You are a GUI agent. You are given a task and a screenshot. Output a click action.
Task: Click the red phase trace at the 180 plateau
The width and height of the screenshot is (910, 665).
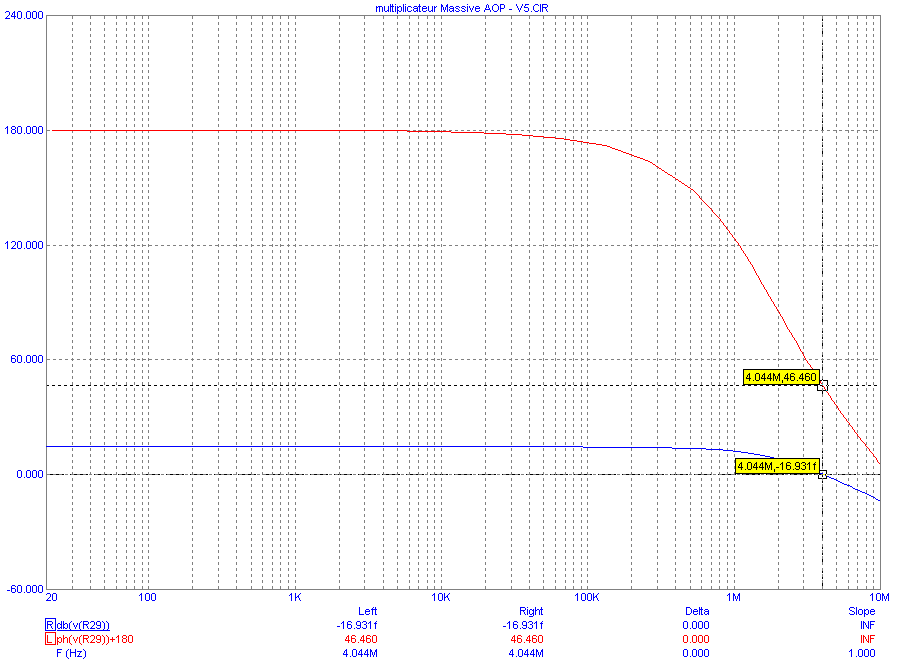pos(232,131)
